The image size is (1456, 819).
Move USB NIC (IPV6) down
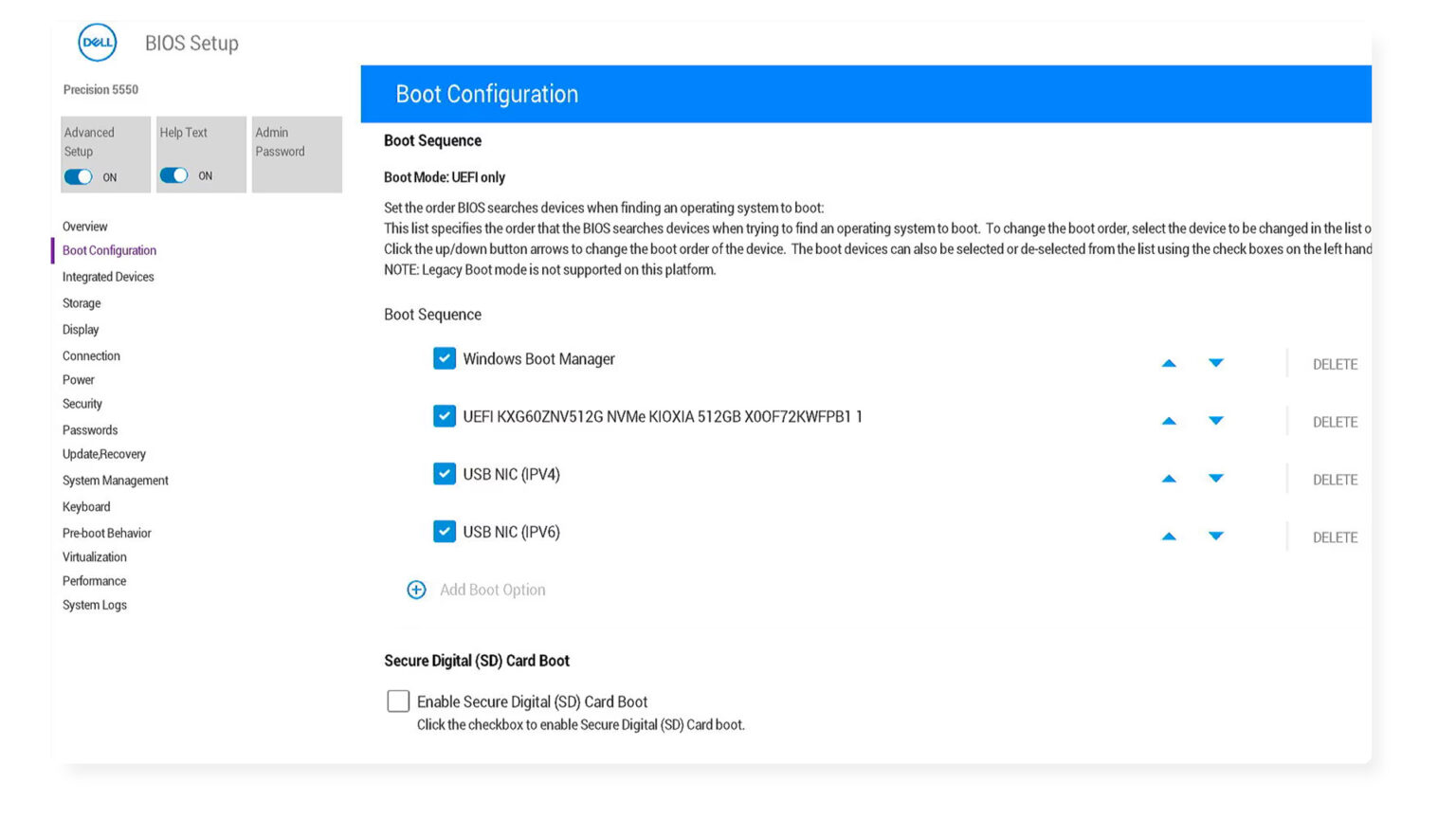(1216, 537)
